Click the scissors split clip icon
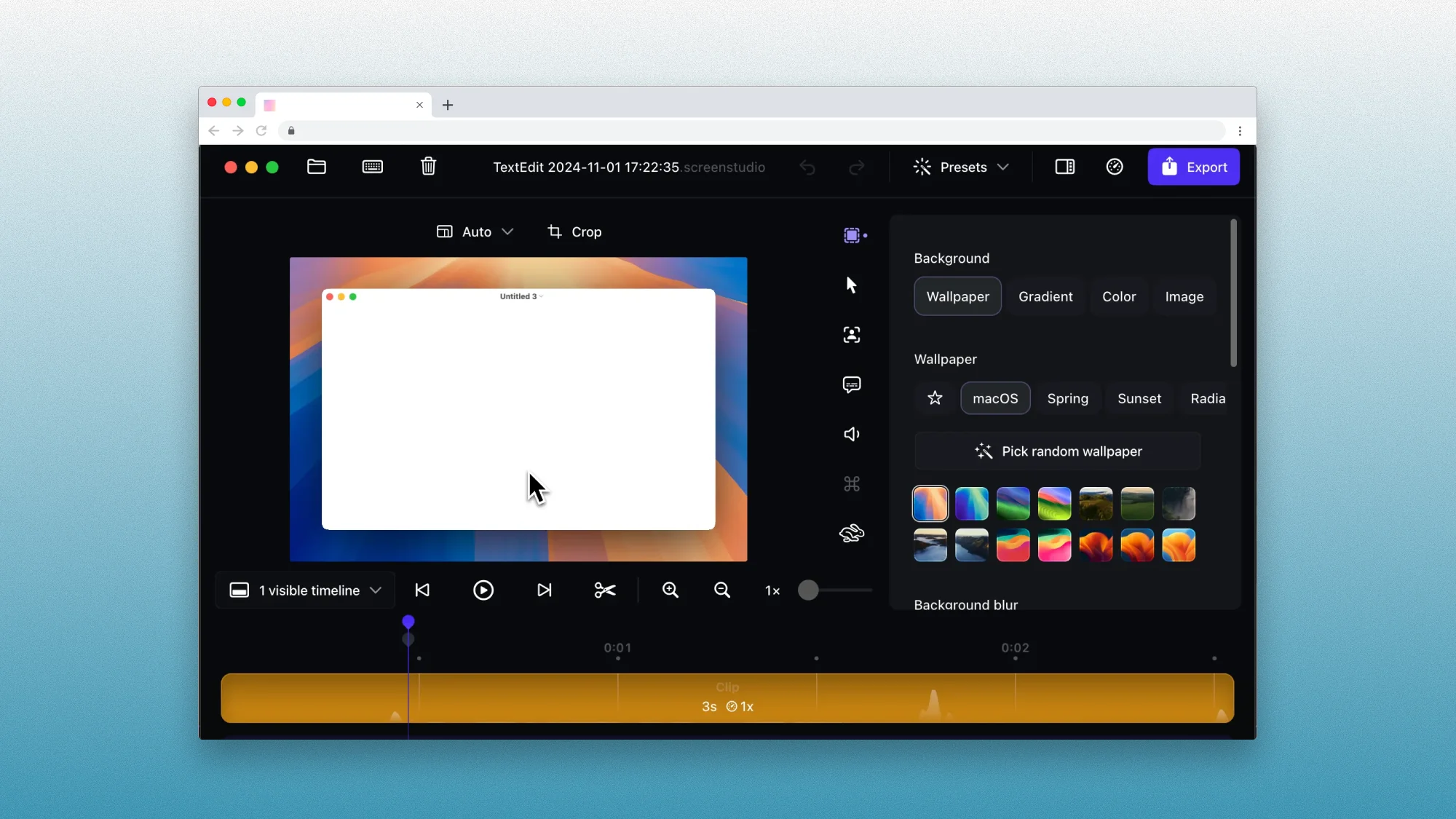The width and height of the screenshot is (1456, 819). point(605,590)
